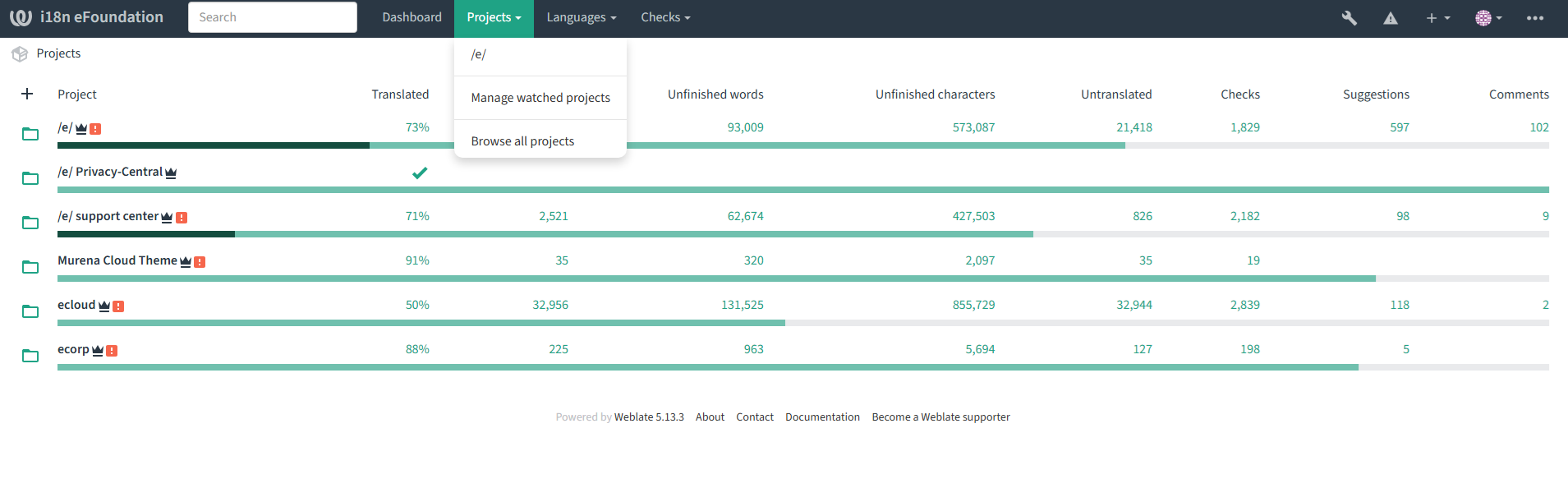Click 73% translated for /e/
Image resolution: width=1568 pixels, height=488 pixels.
point(417,127)
